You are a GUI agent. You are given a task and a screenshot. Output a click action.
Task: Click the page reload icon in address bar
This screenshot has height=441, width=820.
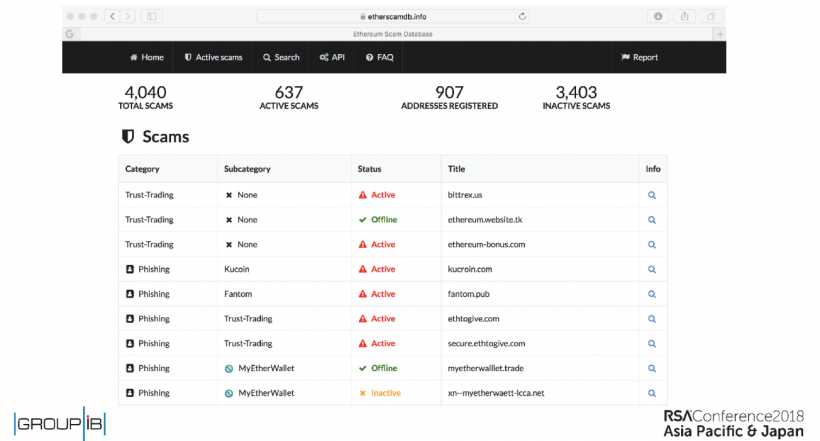pos(522,17)
